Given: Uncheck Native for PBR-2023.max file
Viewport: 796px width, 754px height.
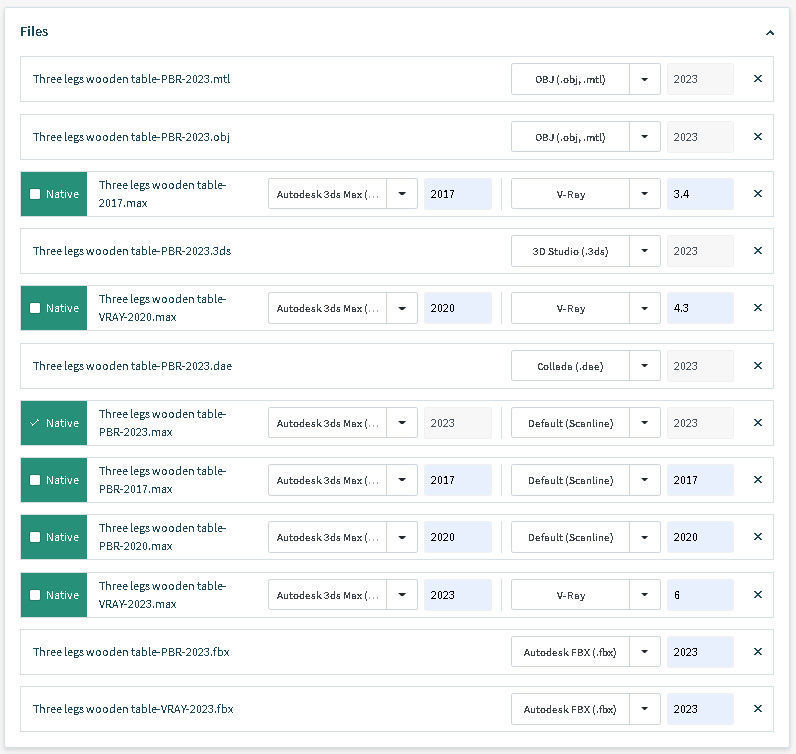Looking at the screenshot, I should (35, 423).
